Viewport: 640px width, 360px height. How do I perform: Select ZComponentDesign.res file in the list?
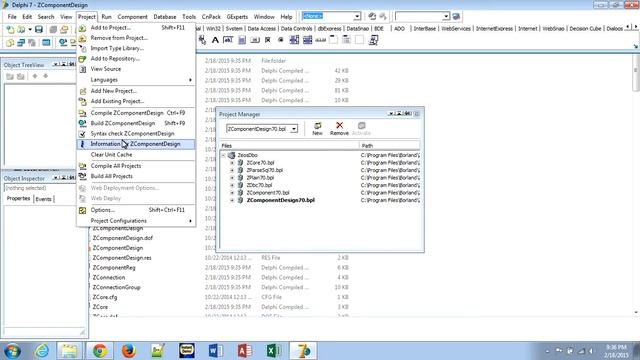pos(122,258)
